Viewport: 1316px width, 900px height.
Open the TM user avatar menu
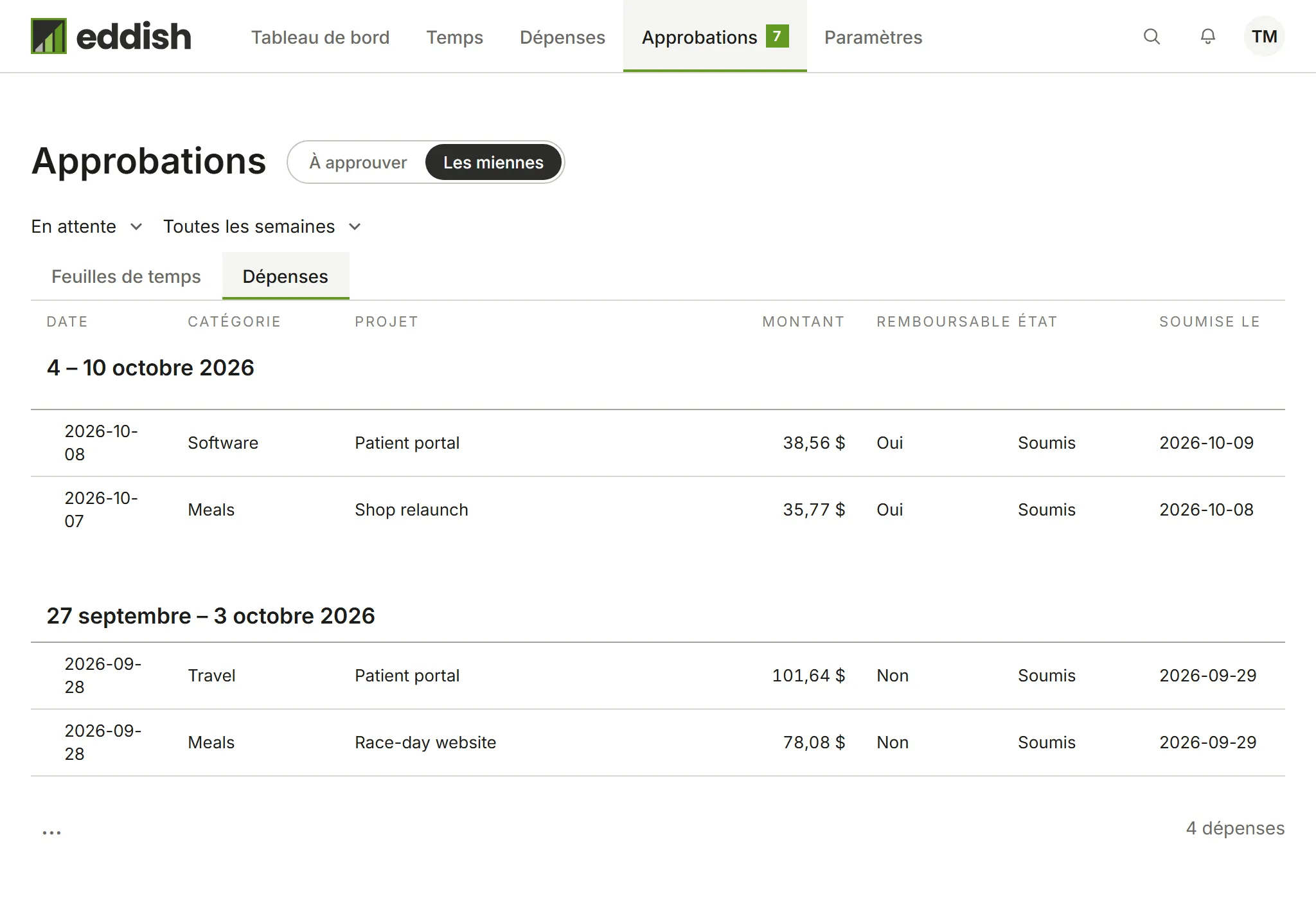point(1264,37)
